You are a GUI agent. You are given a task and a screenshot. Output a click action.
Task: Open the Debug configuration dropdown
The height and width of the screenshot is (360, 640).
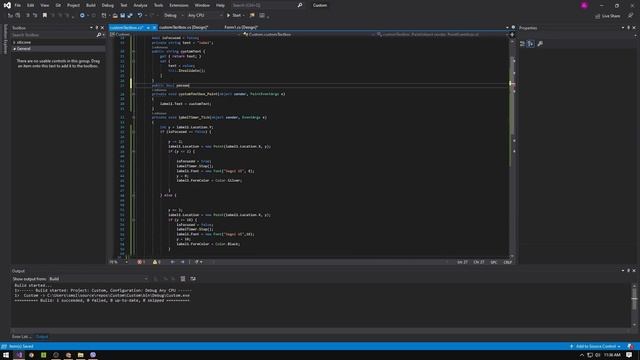tap(173, 16)
